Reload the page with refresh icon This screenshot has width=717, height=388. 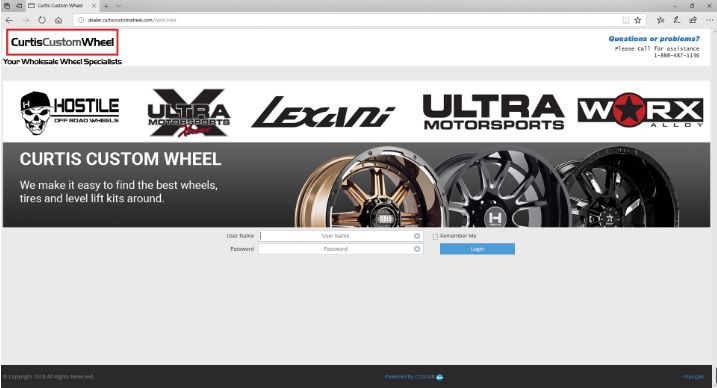pos(42,20)
